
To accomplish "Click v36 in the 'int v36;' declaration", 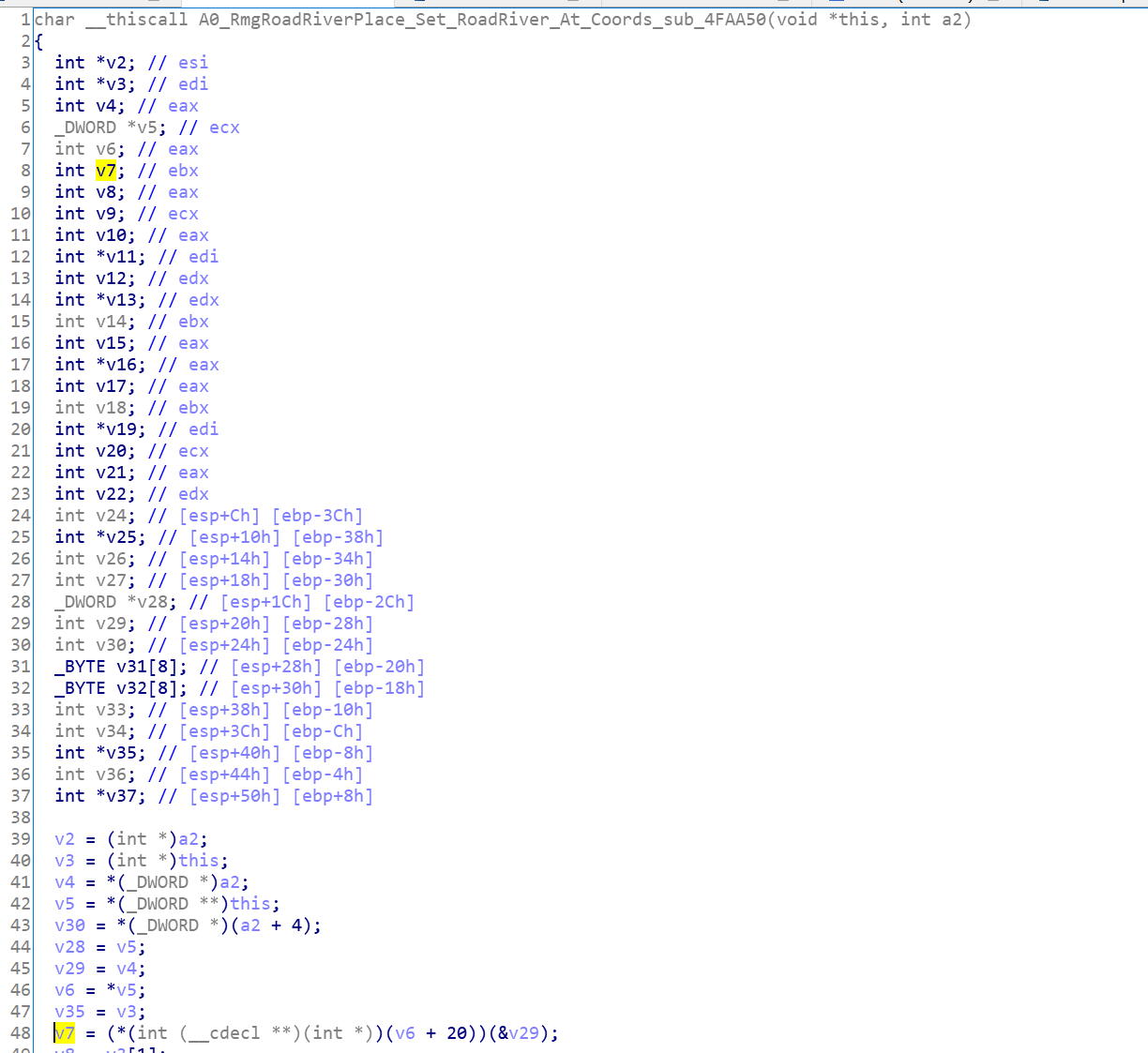I will [x=111, y=775].
